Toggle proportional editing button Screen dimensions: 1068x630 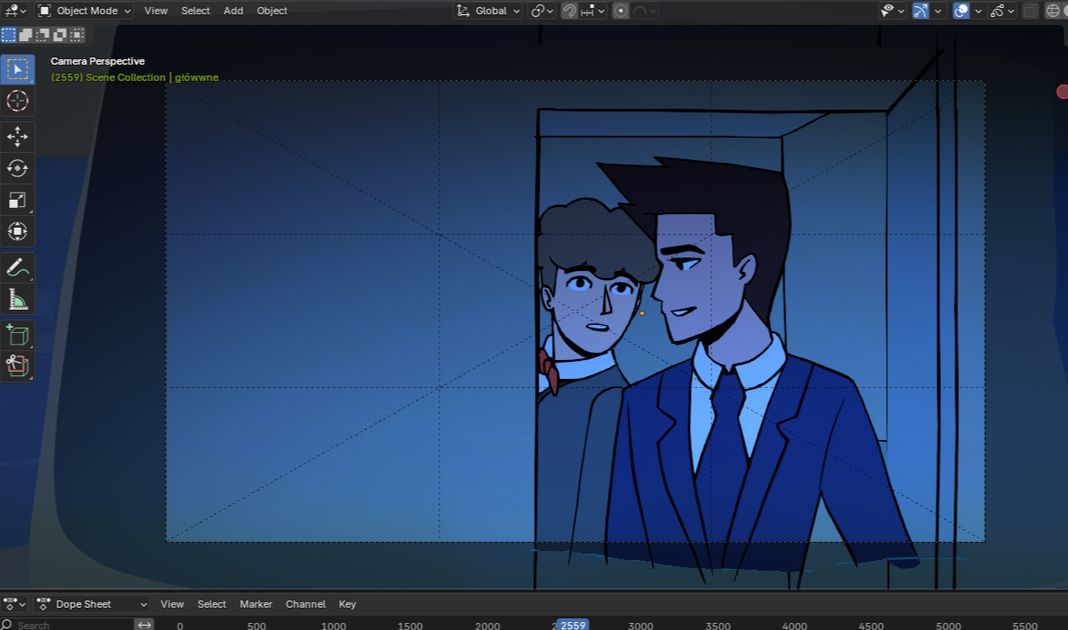point(621,11)
